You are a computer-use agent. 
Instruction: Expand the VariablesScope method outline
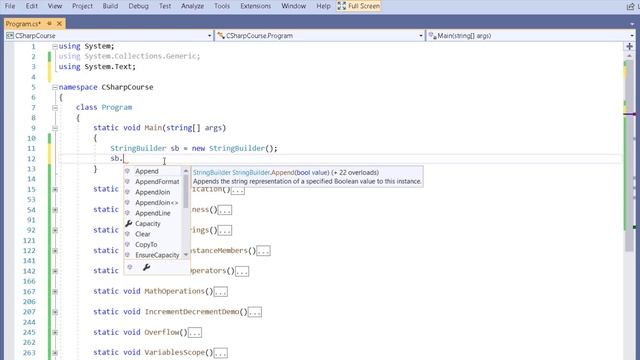point(55,353)
